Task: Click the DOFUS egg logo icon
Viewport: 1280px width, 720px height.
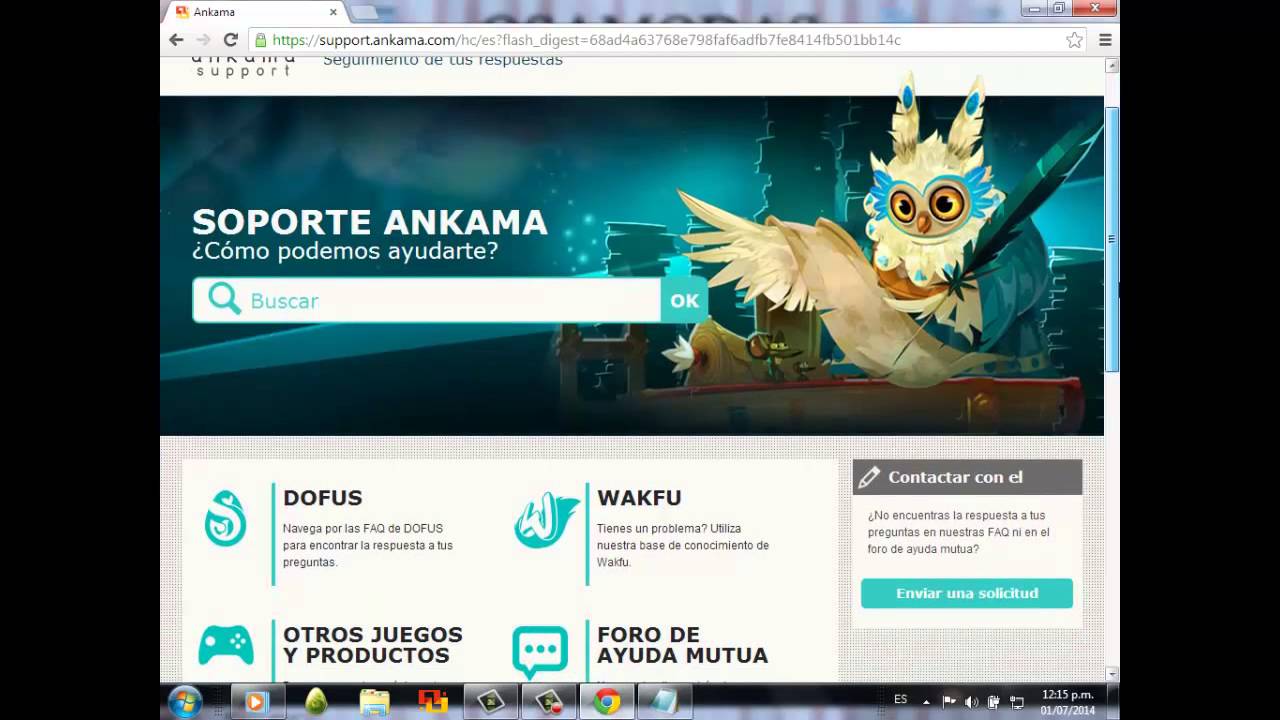Action: coord(225,518)
